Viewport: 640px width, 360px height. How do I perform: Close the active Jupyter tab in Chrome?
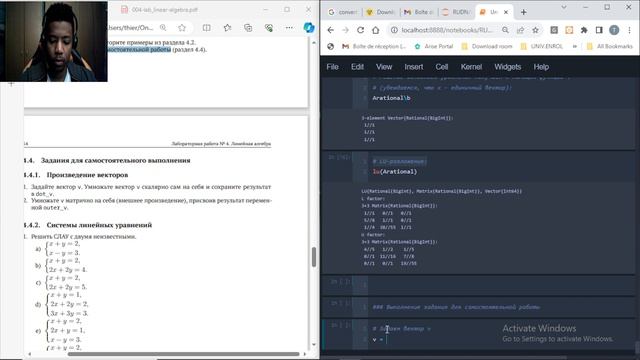506,12
